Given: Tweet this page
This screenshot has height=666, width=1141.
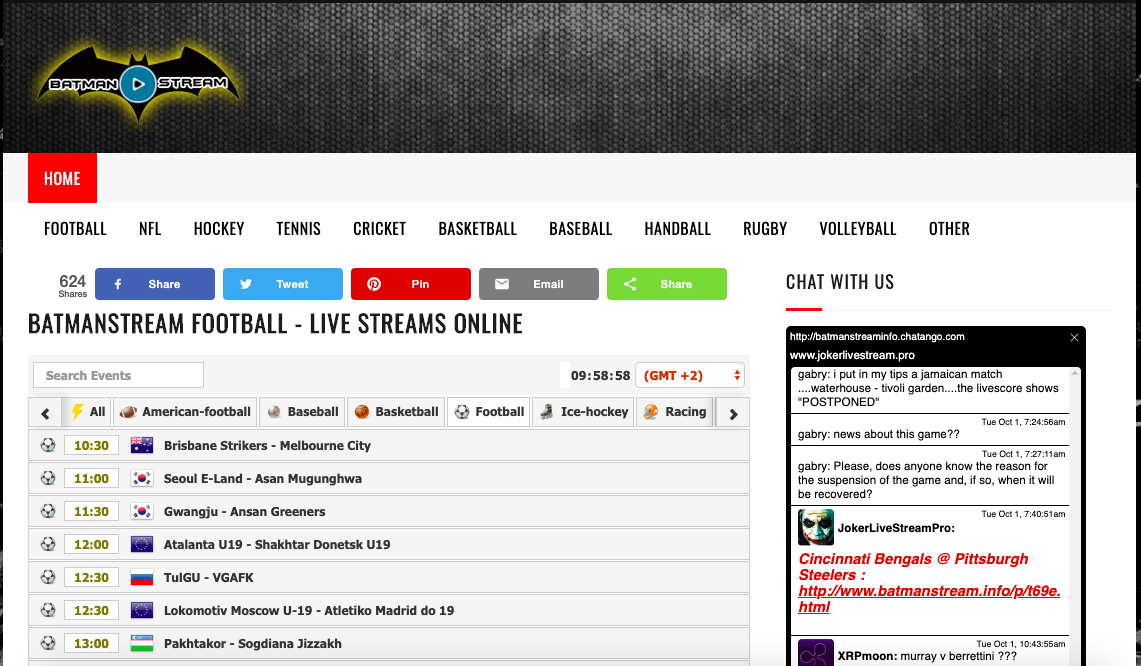Looking at the screenshot, I should pyautogui.click(x=283, y=284).
